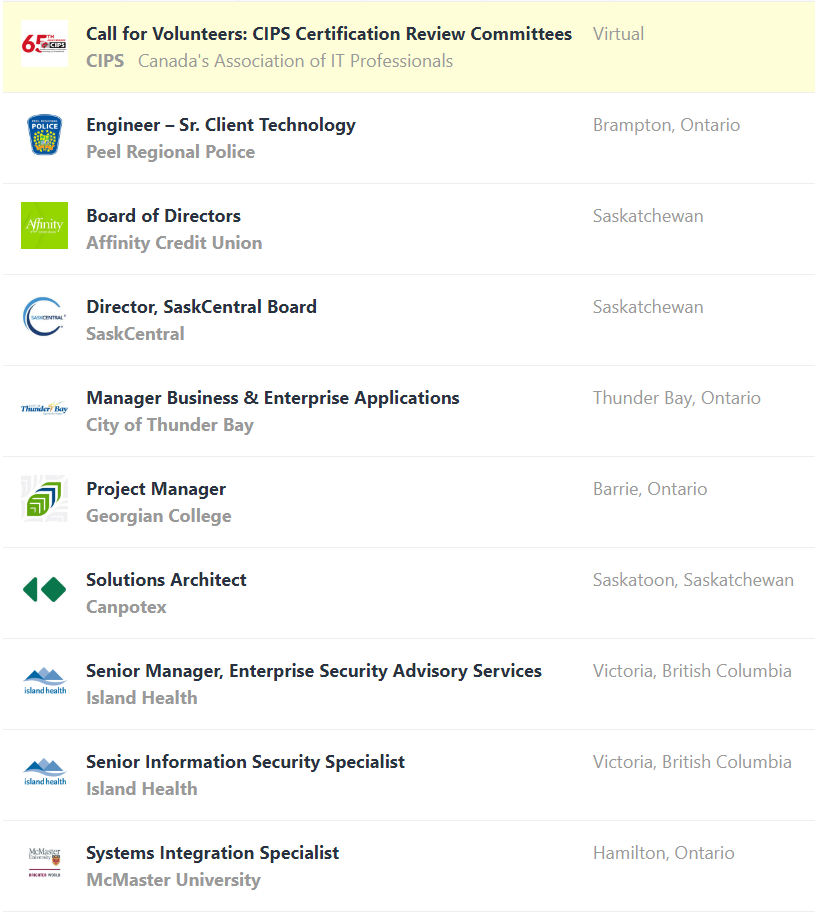815x920 pixels.
Task: Open the Project Manager job listing
Action: (155, 489)
